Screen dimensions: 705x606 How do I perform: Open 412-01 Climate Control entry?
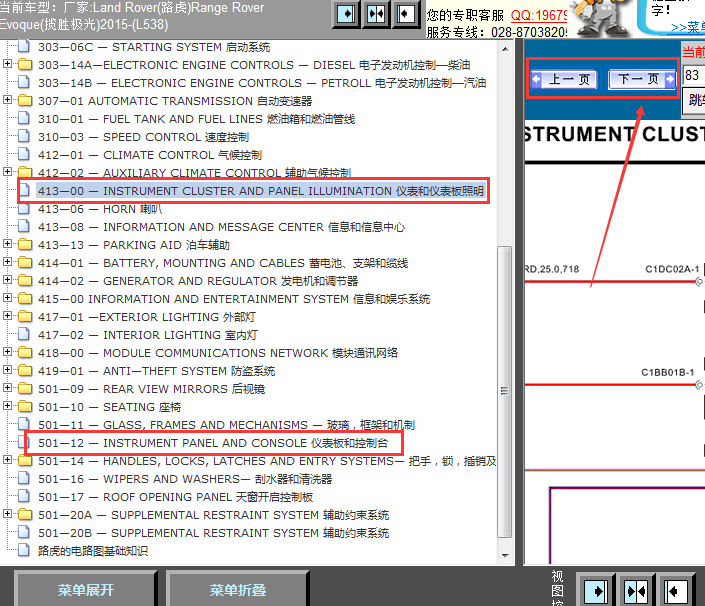tap(150, 155)
